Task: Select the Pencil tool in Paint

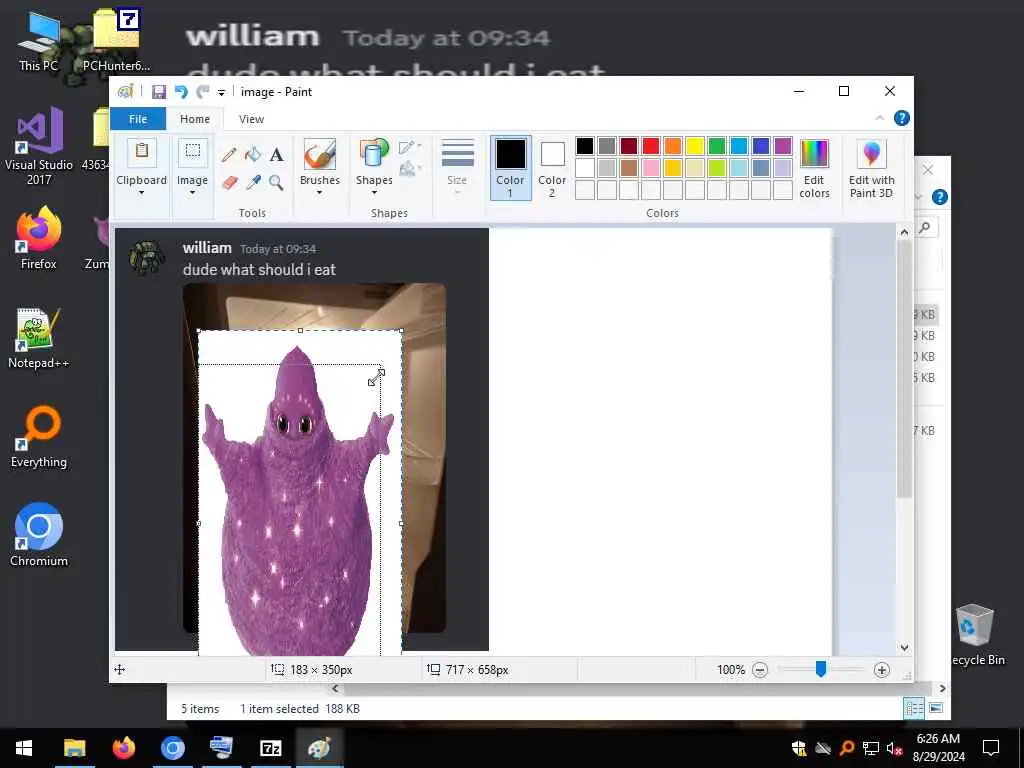Action: point(229,155)
